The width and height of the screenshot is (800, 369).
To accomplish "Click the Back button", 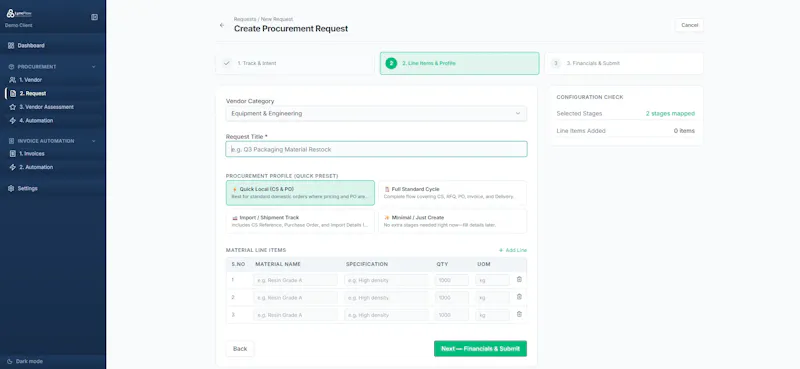I will click(240, 349).
